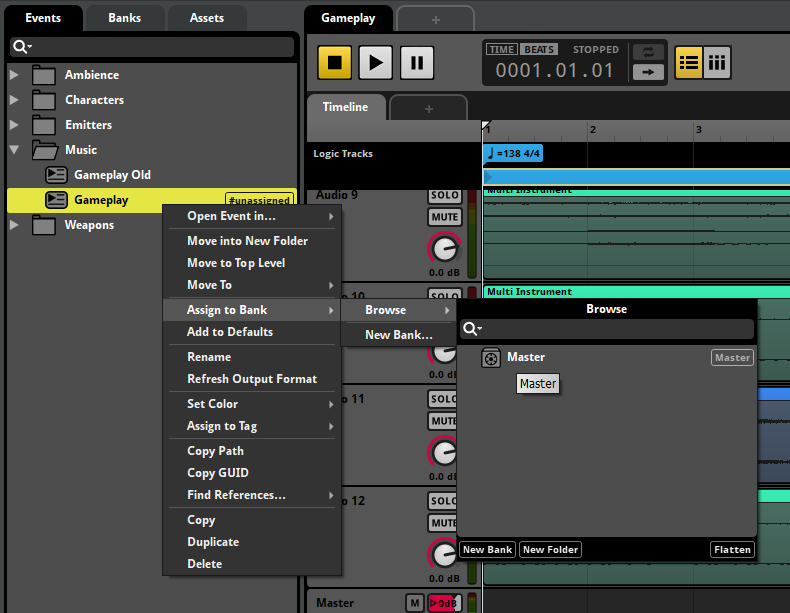790x613 pixels.
Task: Expand the Weapons folder
Action: click(x=14, y=225)
